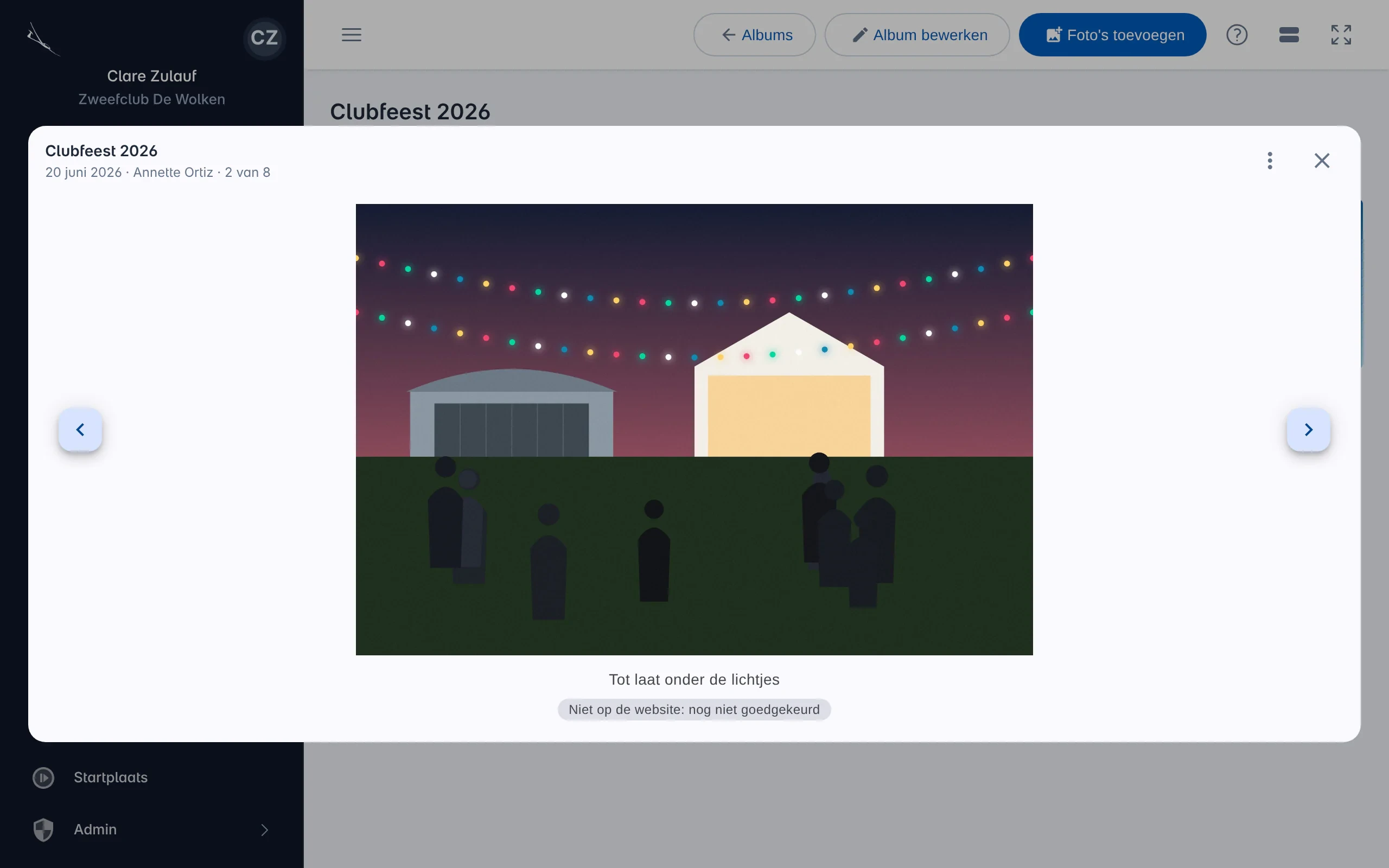Open the help question mark icon

click(1237, 35)
